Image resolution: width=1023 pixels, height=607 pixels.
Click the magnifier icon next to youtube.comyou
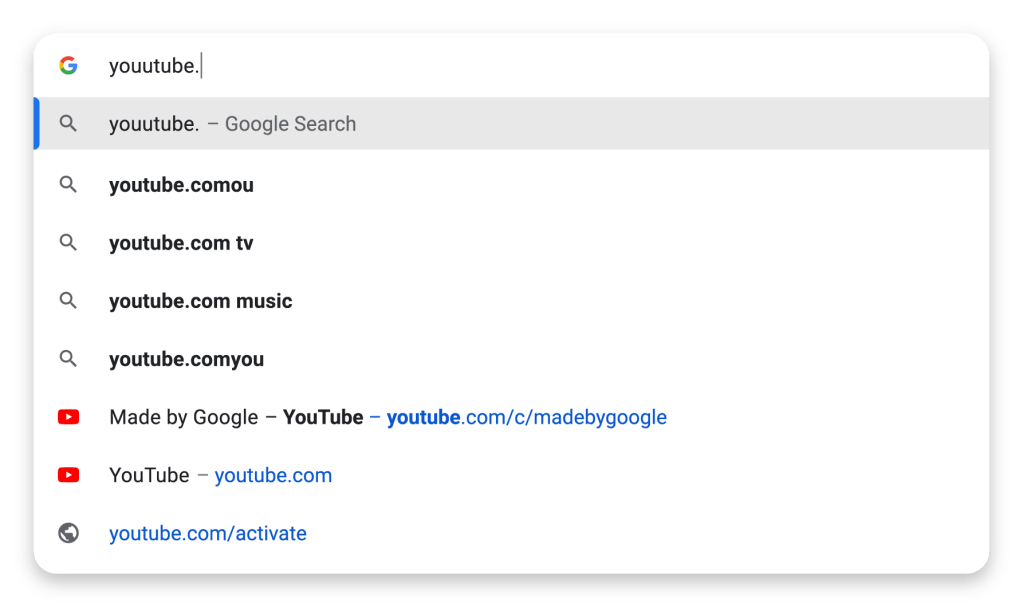[68, 359]
